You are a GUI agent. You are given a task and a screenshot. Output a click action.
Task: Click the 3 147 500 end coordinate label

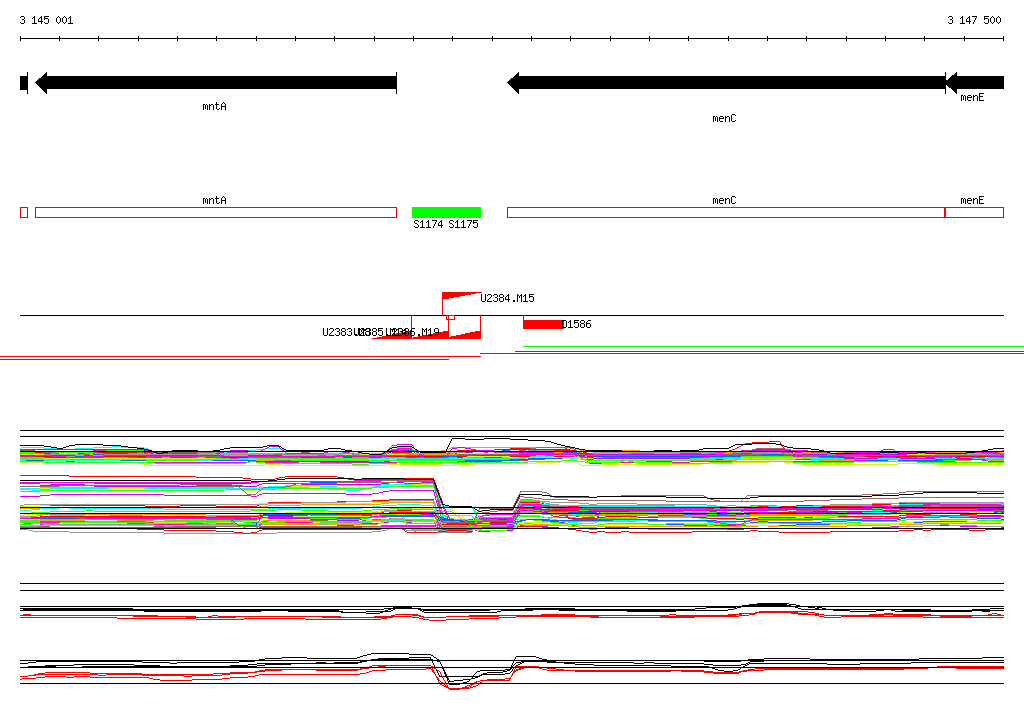tap(974, 20)
